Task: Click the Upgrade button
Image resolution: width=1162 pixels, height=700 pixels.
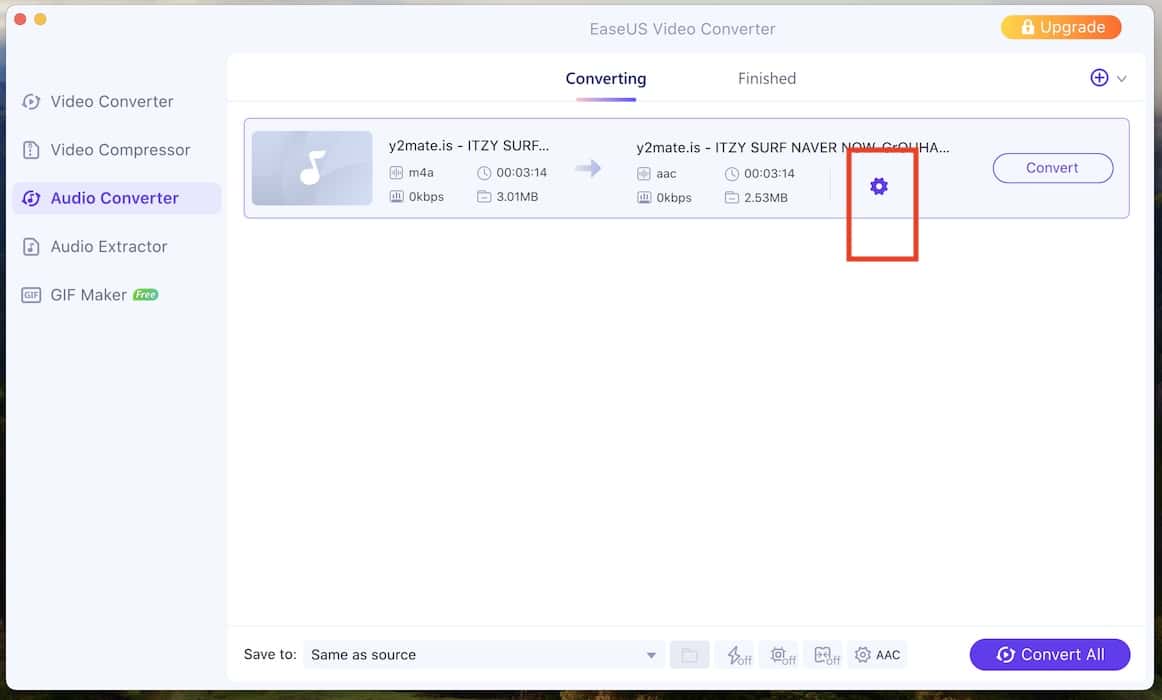Action: point(1060,27)
